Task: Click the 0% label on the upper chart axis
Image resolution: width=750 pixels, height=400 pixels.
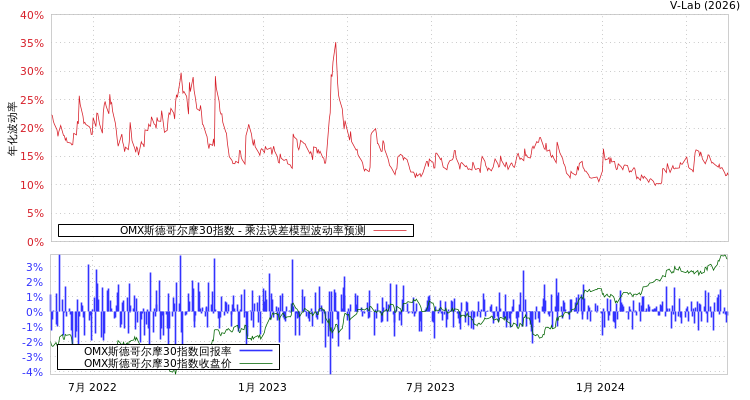Action: tap(35, 241)
